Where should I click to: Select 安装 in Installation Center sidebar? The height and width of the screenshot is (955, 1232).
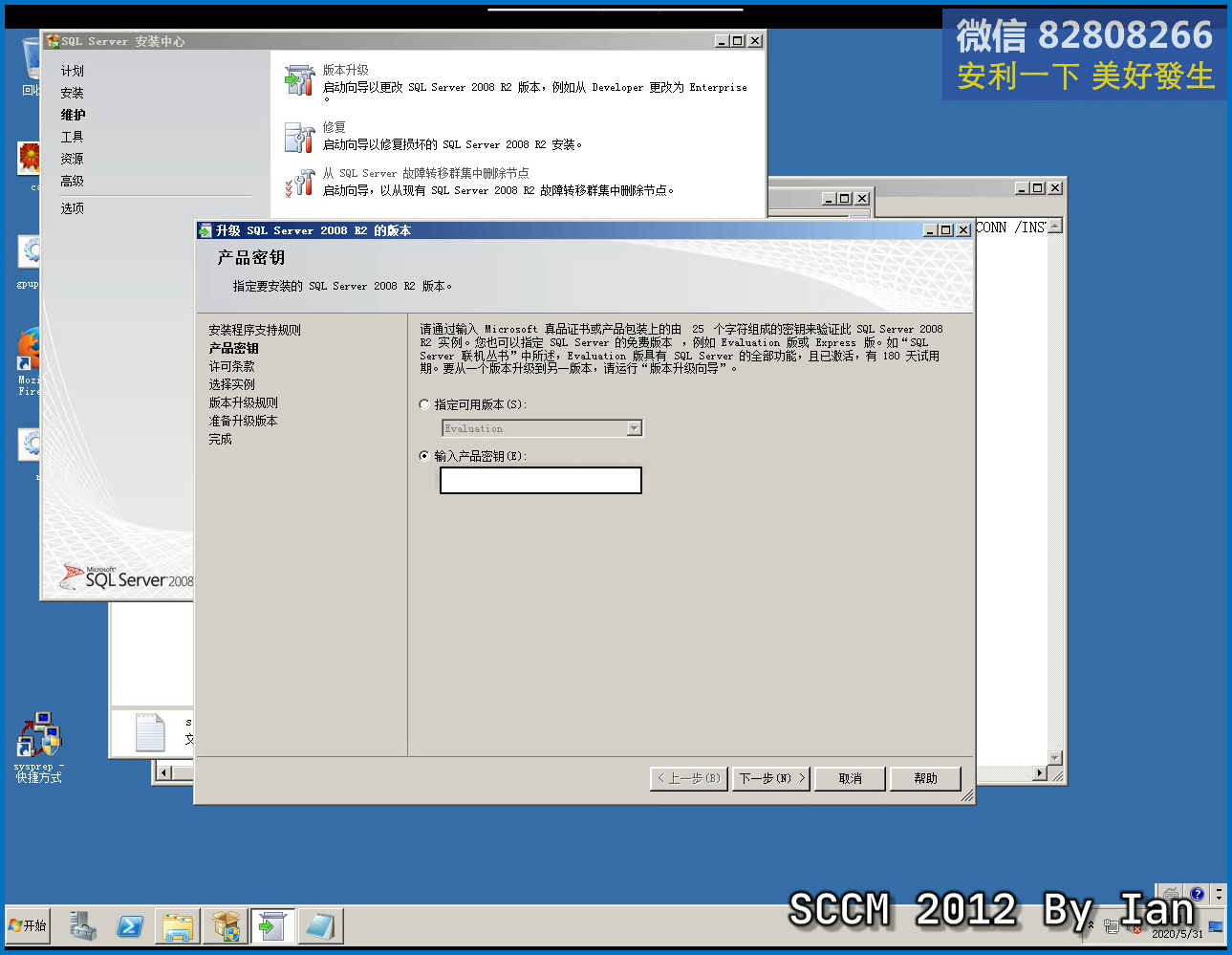click(73, 93)
